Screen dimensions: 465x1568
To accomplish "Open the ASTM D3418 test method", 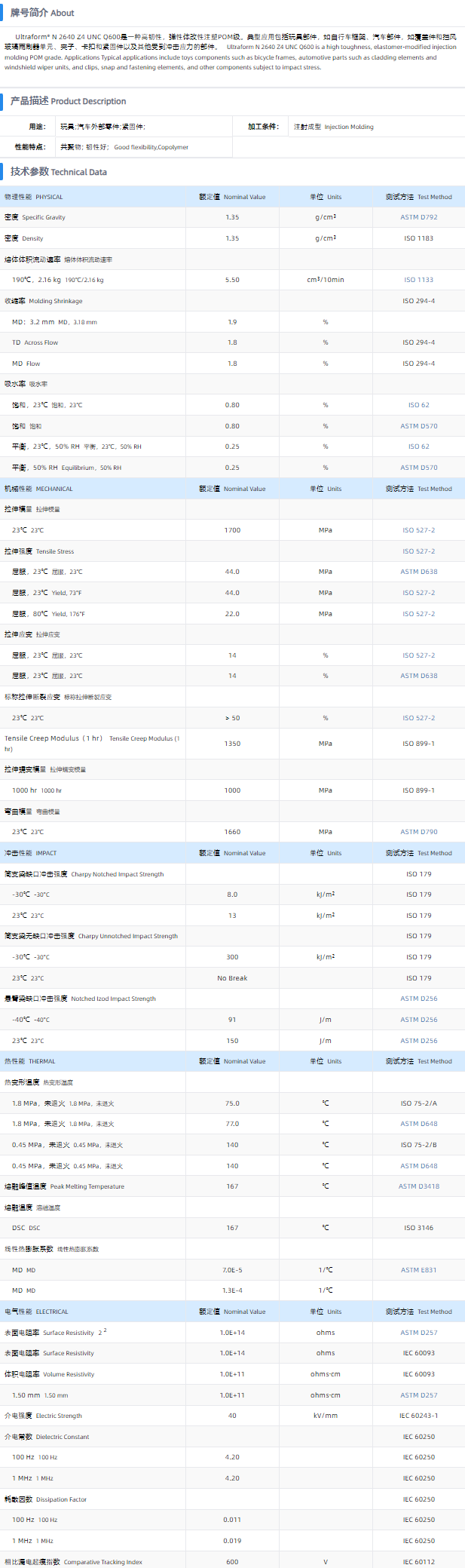I will [419, 1186].
